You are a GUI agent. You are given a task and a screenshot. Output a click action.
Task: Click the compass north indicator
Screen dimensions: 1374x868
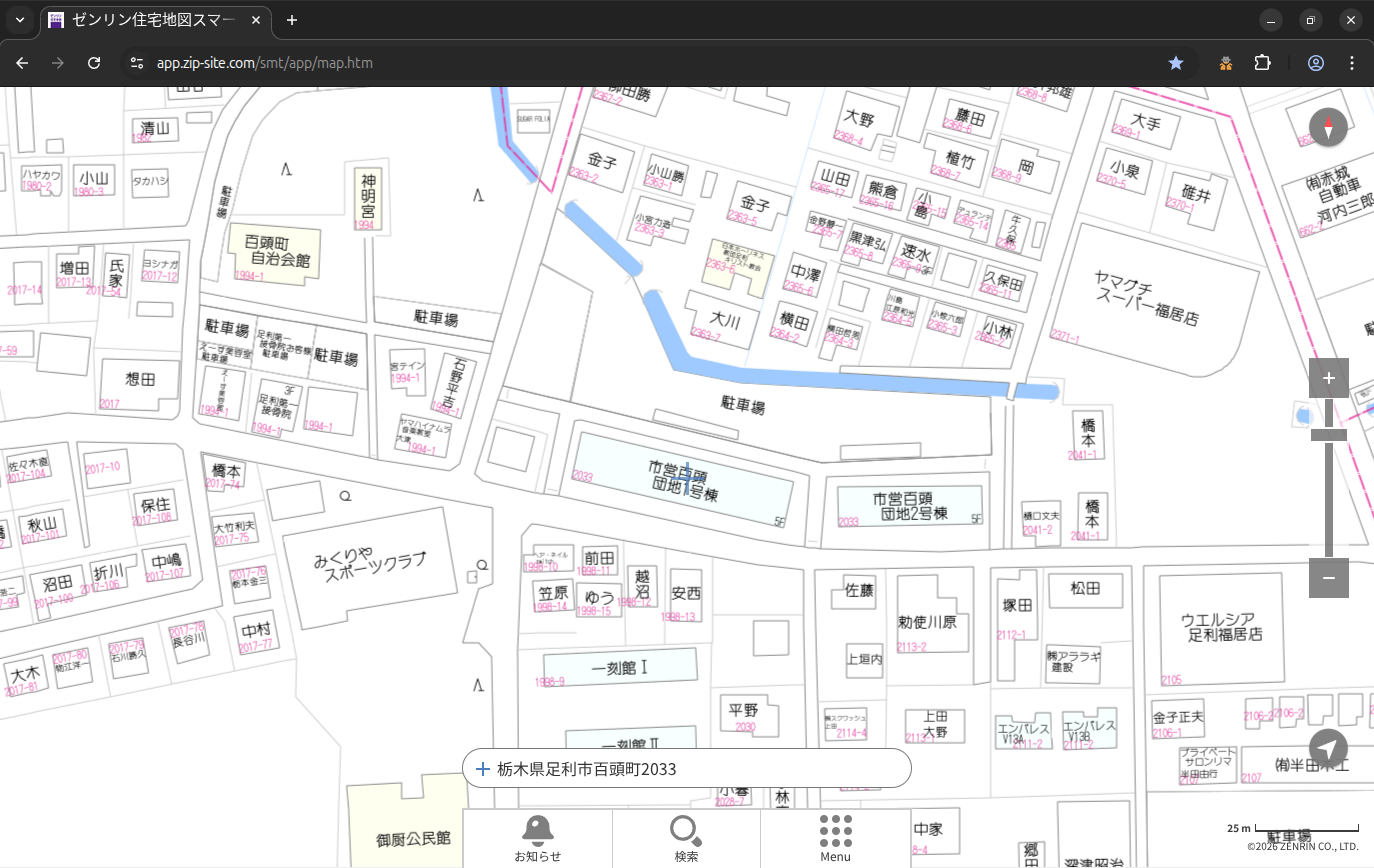click(x=1328, y=128)
